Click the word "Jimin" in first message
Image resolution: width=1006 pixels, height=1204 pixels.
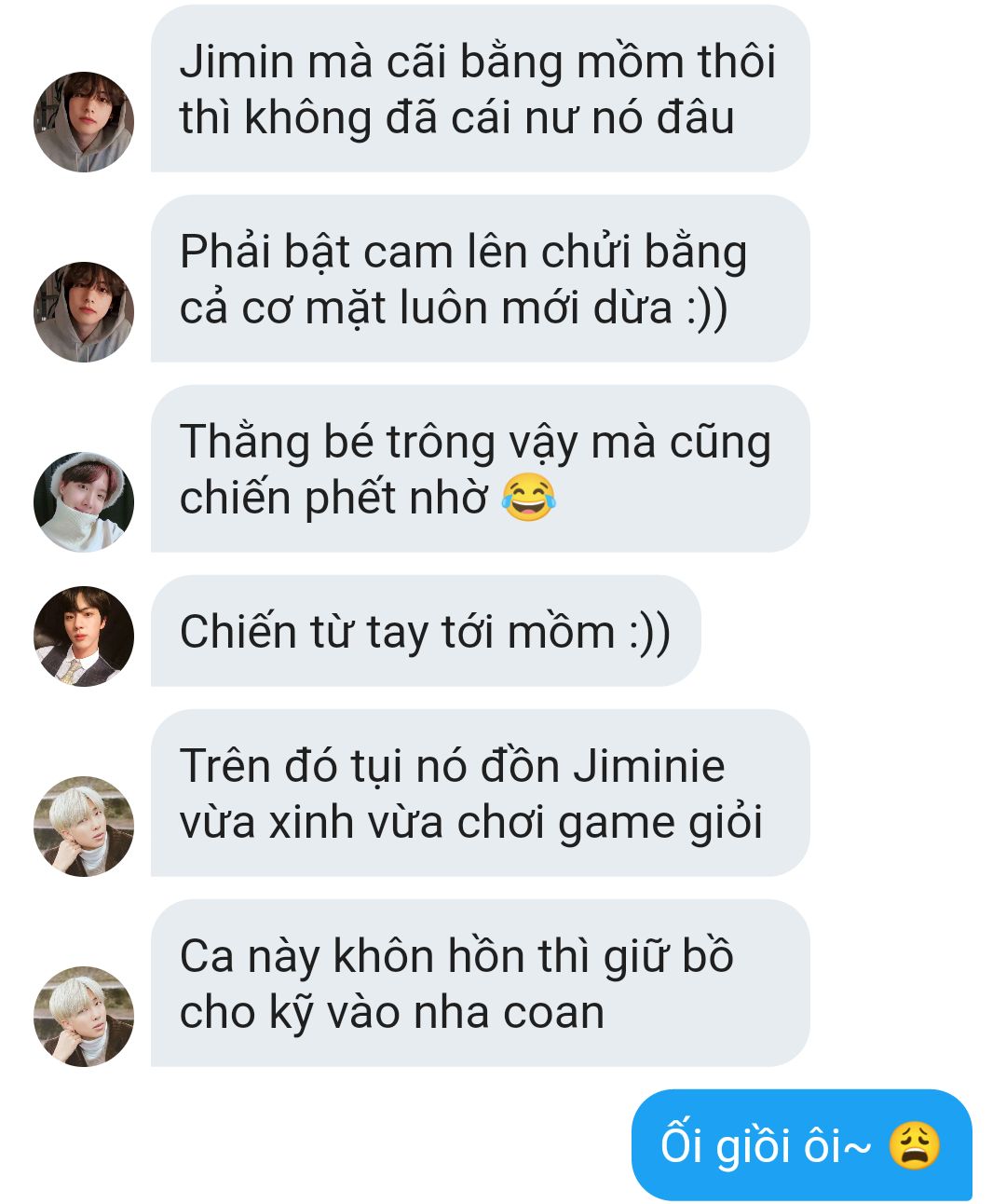pos(237,62)
